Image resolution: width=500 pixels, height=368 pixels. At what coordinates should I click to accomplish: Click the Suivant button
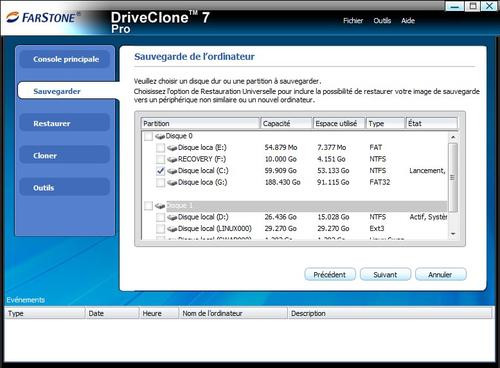pos(385,275)
